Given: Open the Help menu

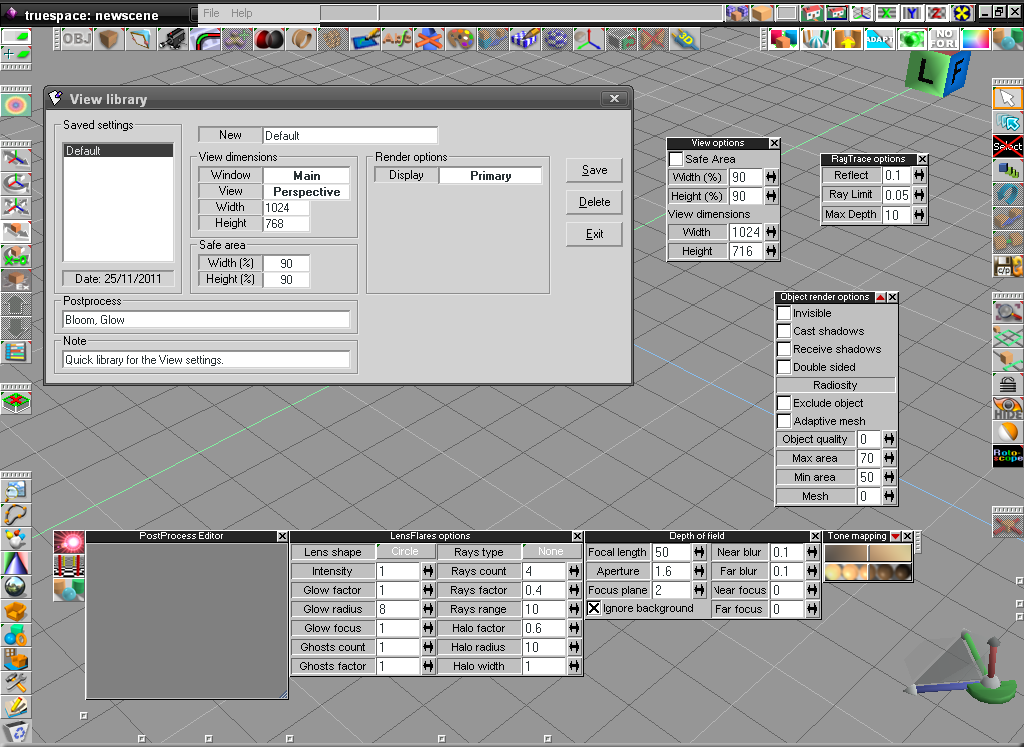Looking at the screenshot, I should [242, 13].
